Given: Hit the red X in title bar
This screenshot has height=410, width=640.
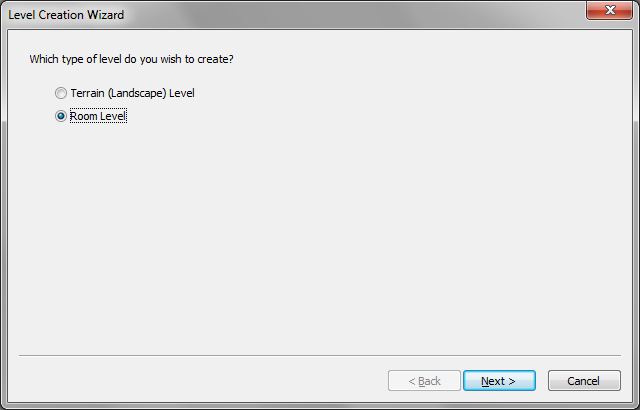Looking at the screenshot, I should click(610, 10).
